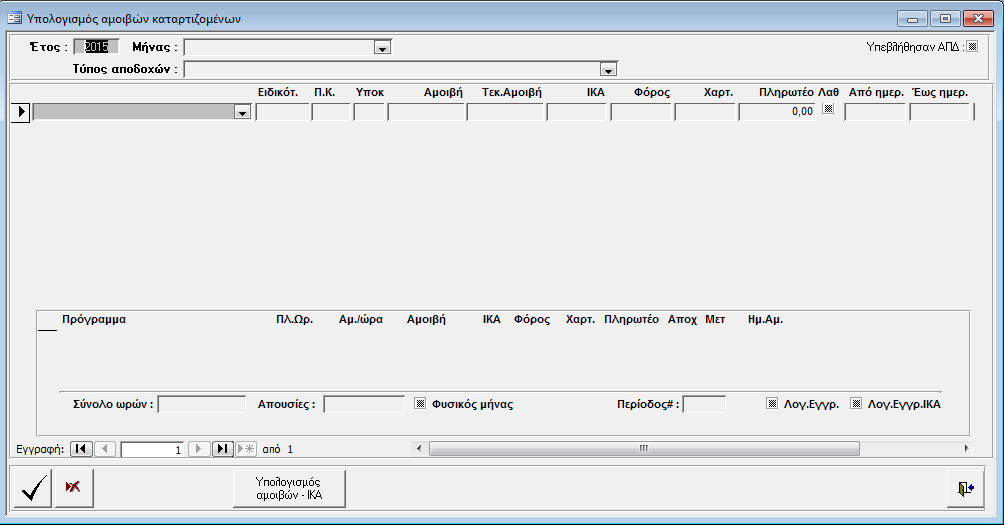This screenshot has width=1004, height=525.
Task: Click the record selector arrow on row
Action: coord(21,112)
